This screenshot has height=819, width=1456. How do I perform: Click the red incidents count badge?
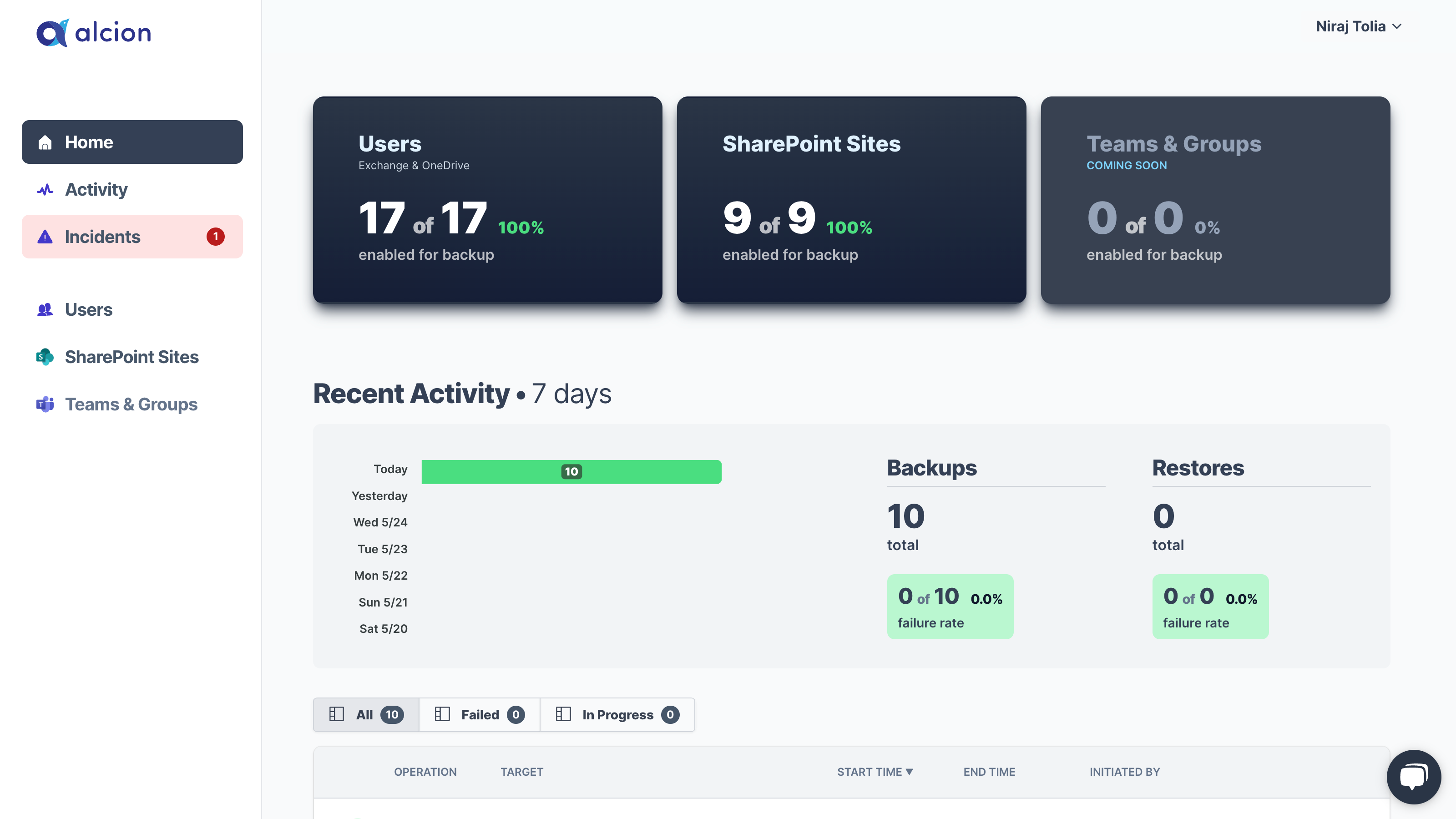[215, 236]
